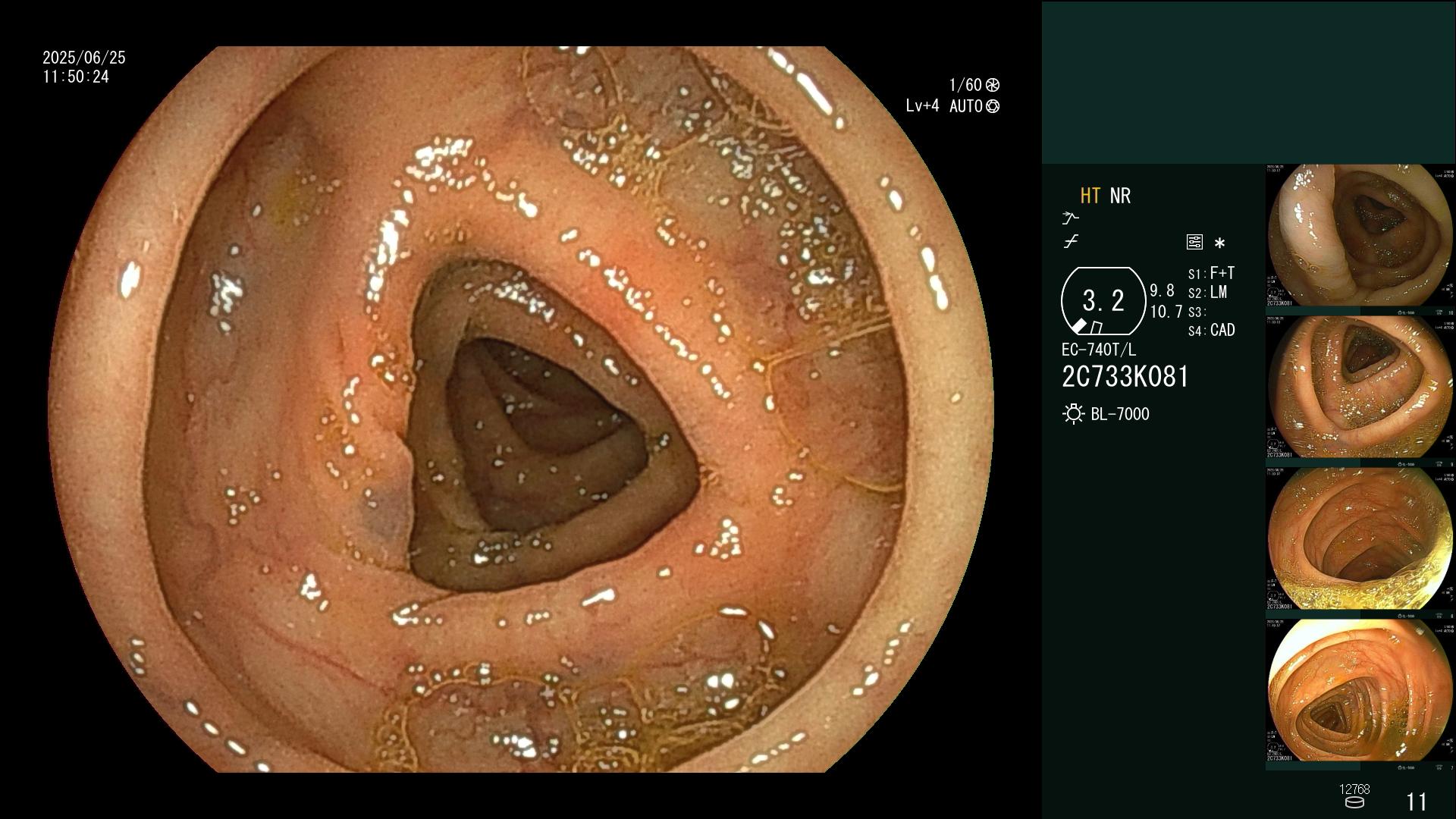Screen dimensions: 1456x819
Task: Open top thumbnail with pale whitish fold
Action: click(x=1360, y=235)
